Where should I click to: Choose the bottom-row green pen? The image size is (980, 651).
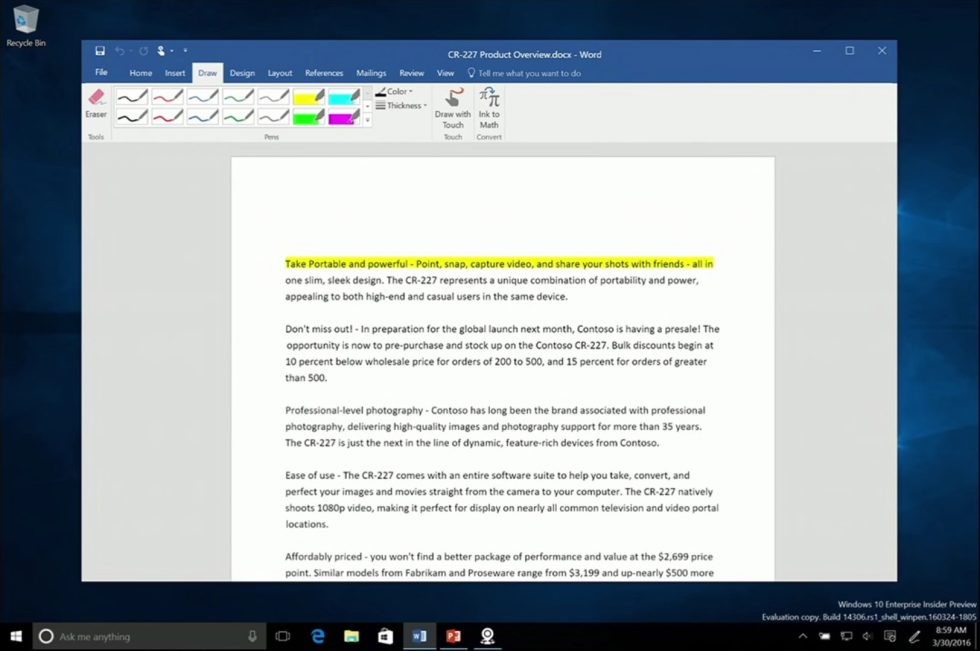(x=238, y=117)
